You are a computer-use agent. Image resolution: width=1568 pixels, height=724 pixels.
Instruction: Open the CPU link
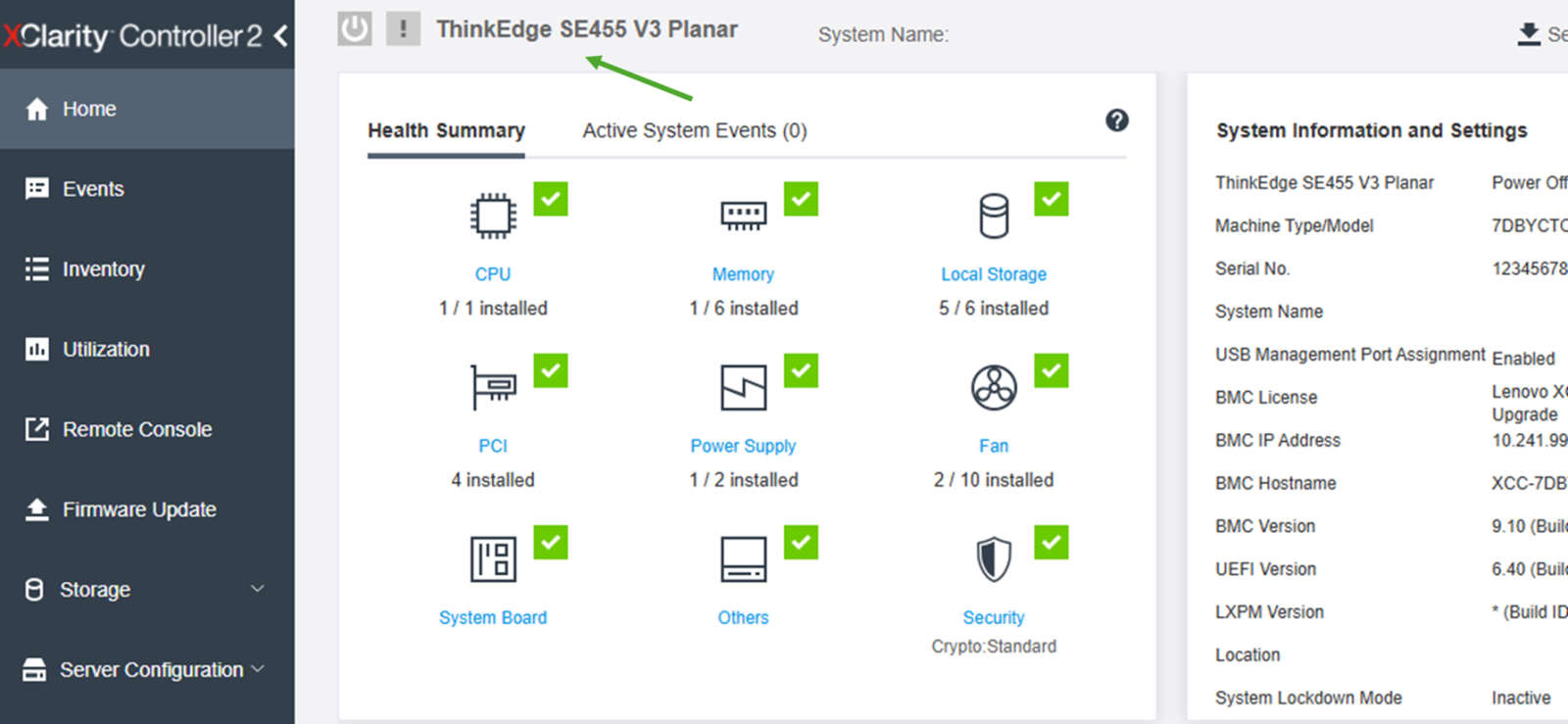click(493, 274)
